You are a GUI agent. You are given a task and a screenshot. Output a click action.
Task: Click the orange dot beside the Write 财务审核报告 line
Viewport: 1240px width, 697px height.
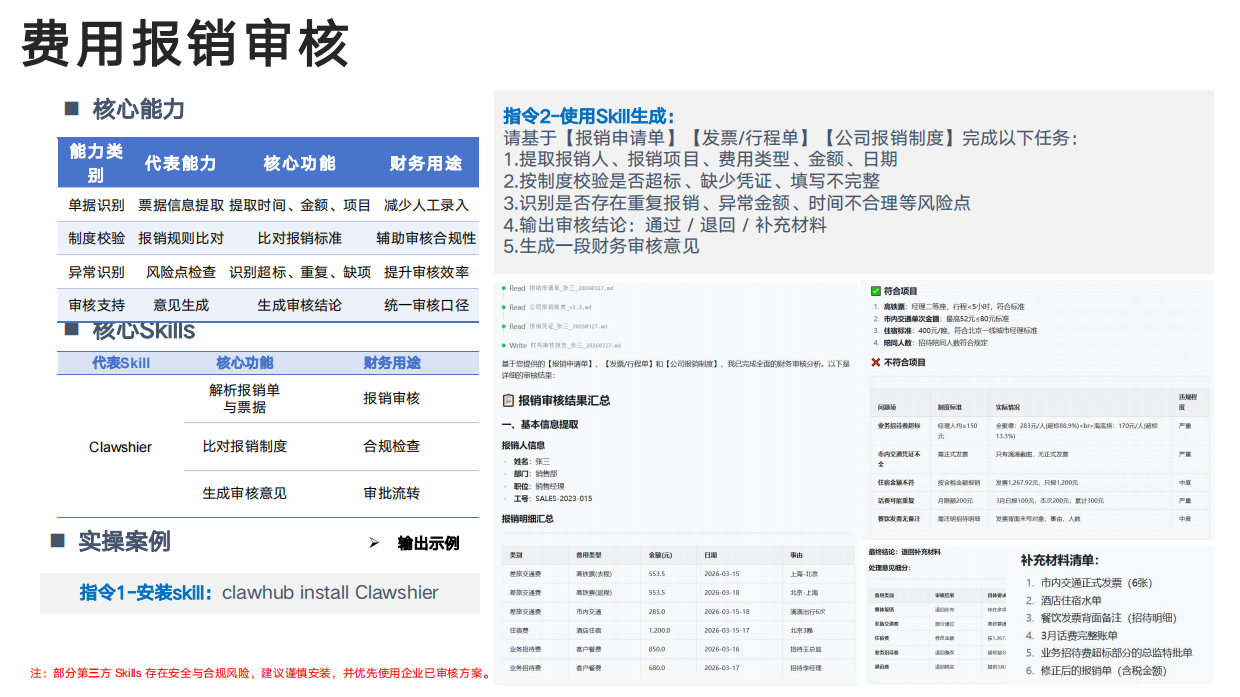pos(503,344)
